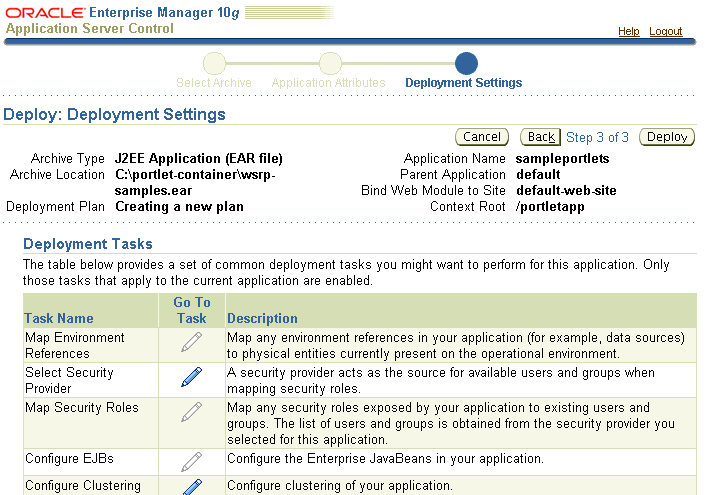
Task: Click the Description column header
Action: [x=262, y=318]
